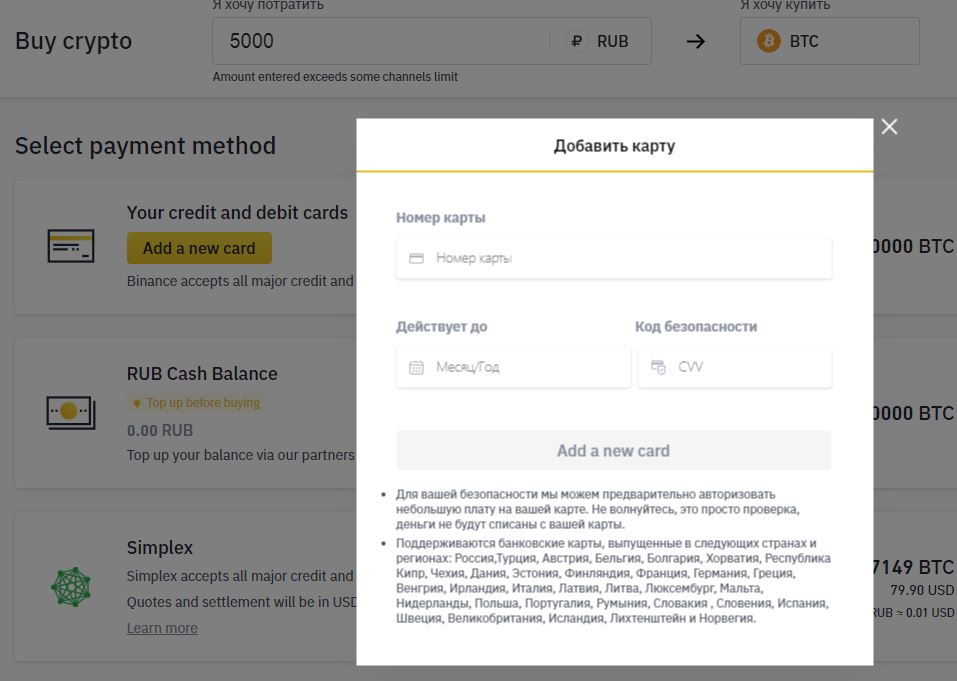Image resolution: width=957 pixels, height=681 pixels.
Task: Close the Добавить карту dialog
Action: (889, 126)
